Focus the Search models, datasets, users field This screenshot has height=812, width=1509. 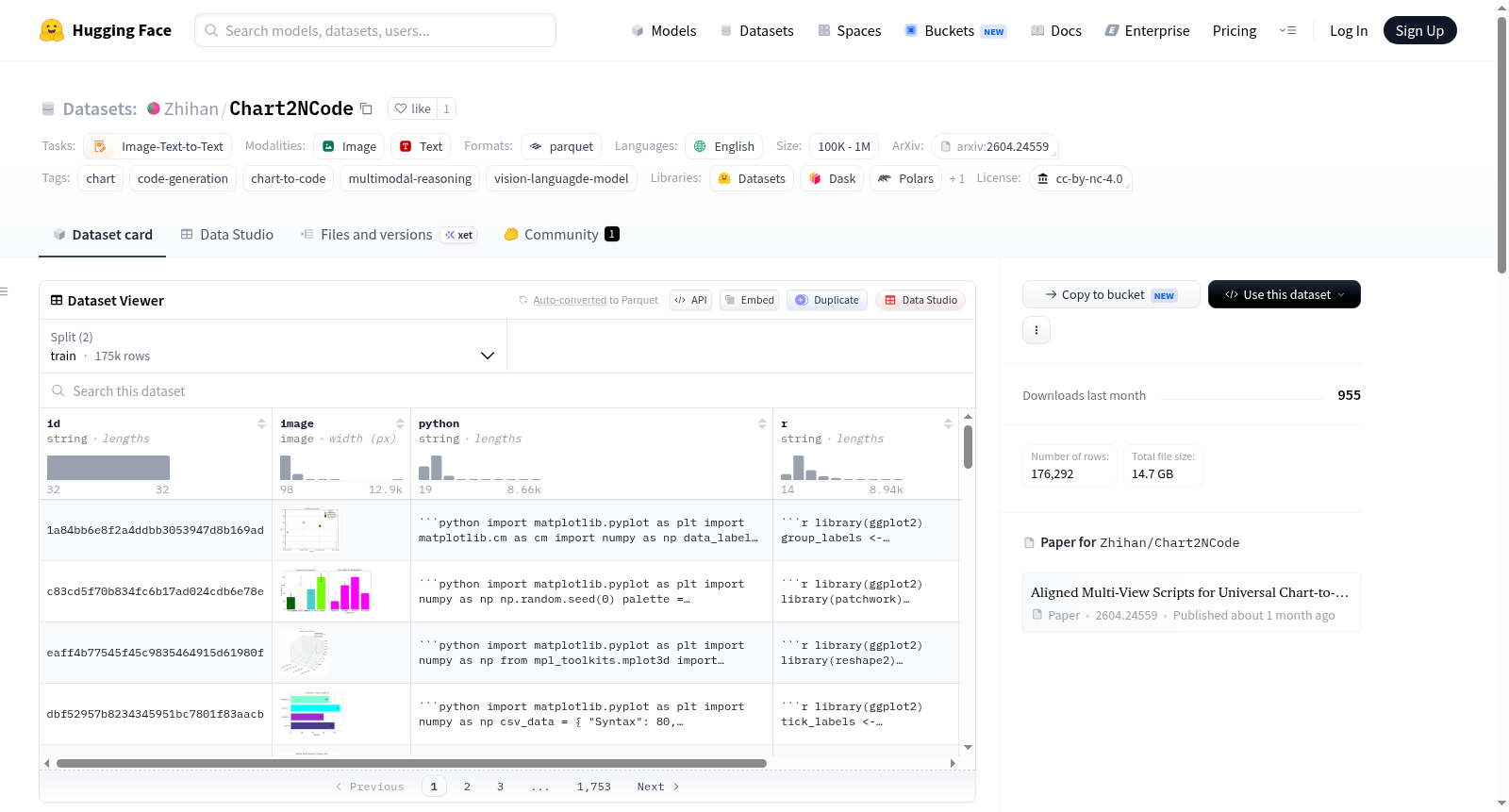point(375,30)
